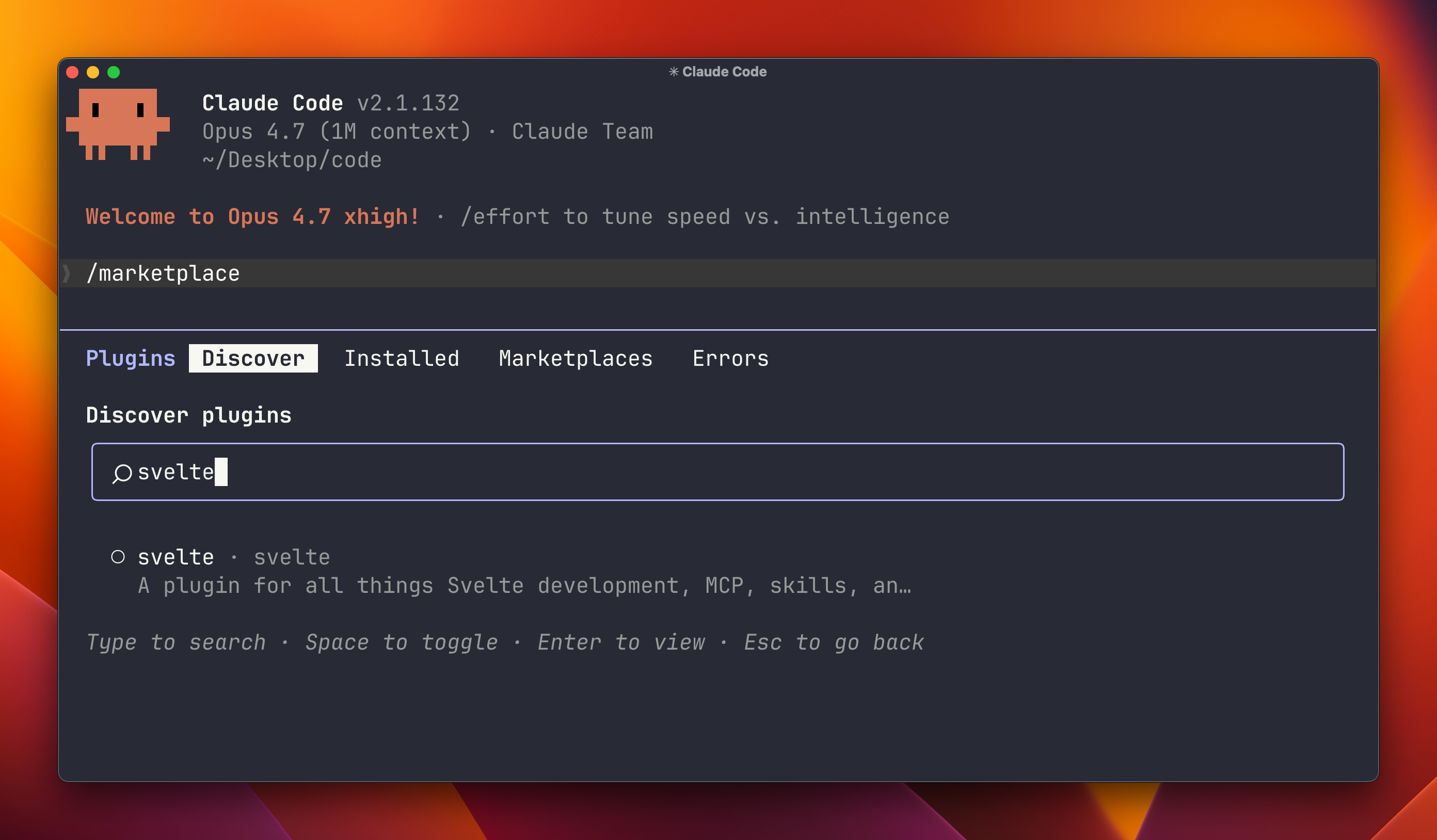Switch to the Discover tab
This screenshot has height=840, width=1437.
pos(253,359)
